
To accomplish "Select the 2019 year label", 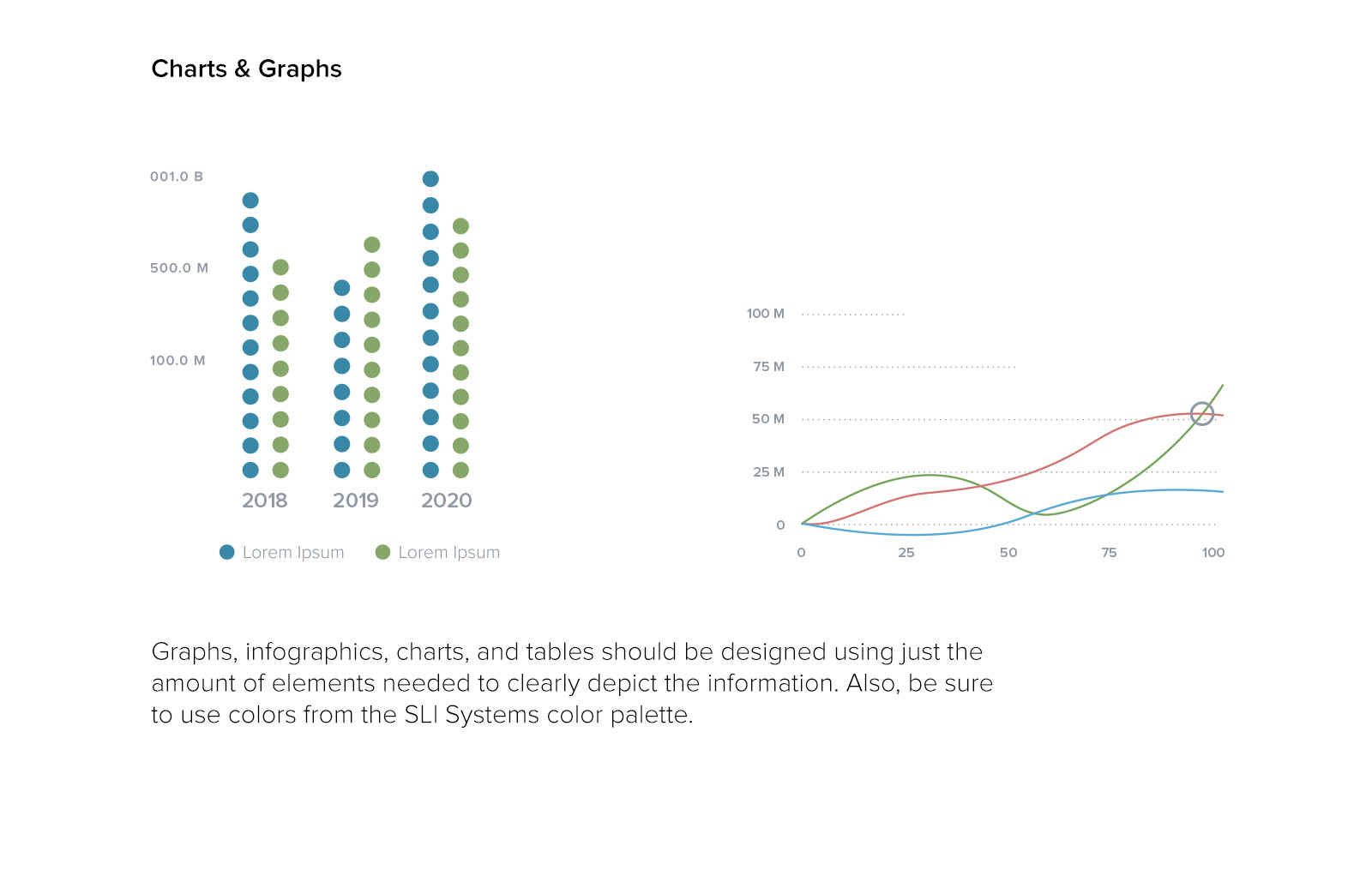I will click(356, 501).
